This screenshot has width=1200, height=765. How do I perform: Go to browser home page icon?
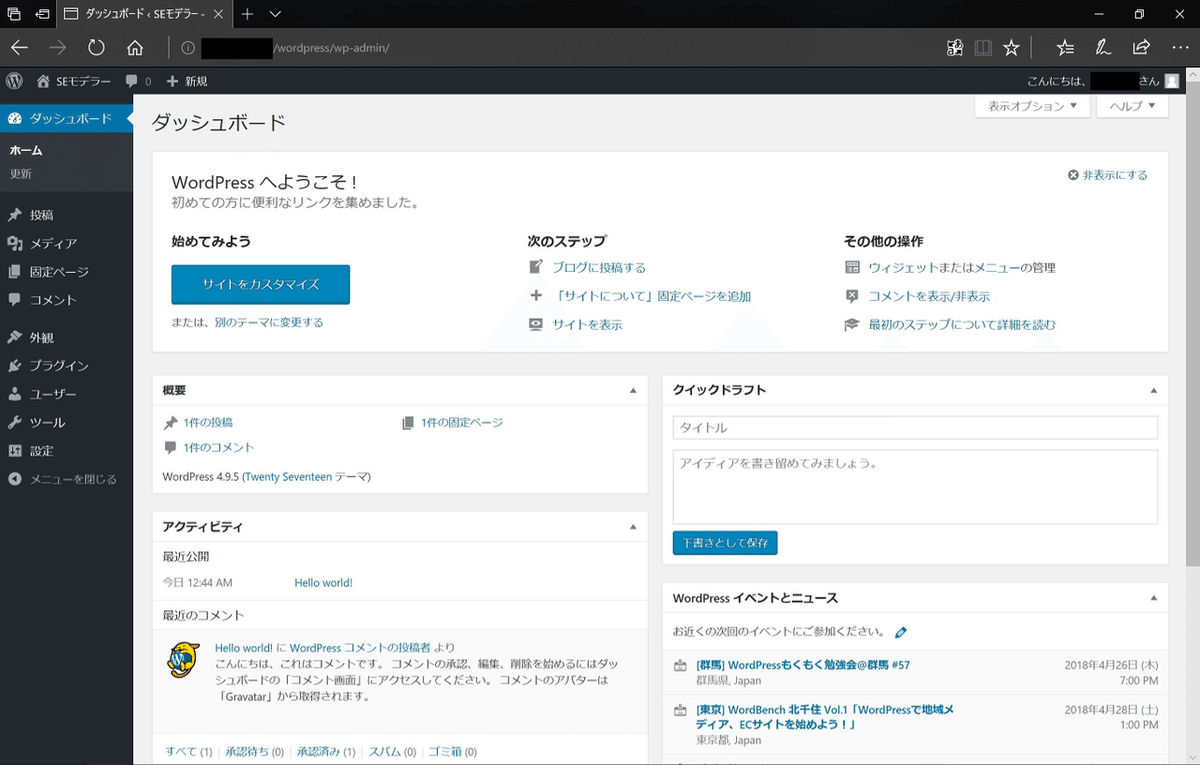(x=135, y=47)
